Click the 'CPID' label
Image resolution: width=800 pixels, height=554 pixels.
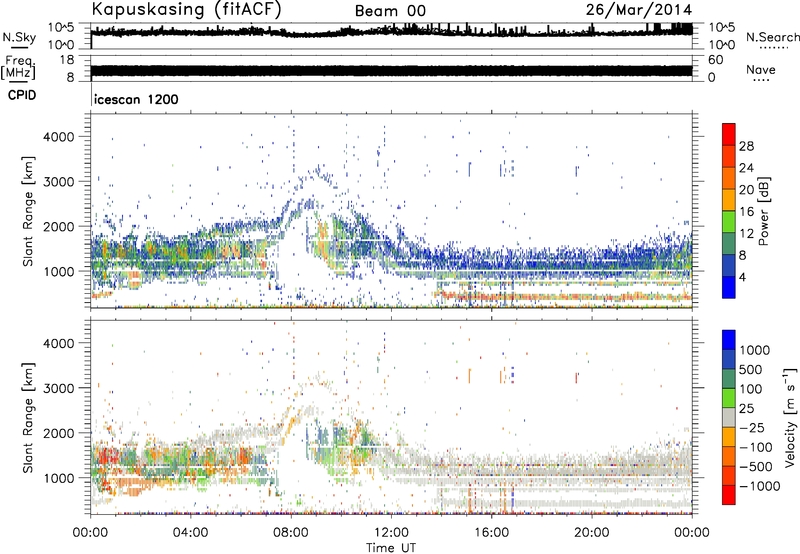pos(22,95)
